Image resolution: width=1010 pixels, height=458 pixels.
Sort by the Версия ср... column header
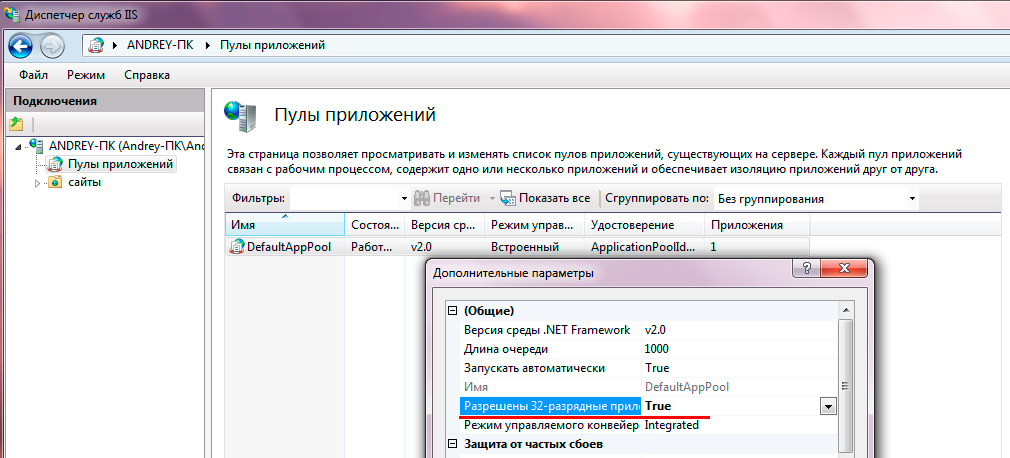444,225
